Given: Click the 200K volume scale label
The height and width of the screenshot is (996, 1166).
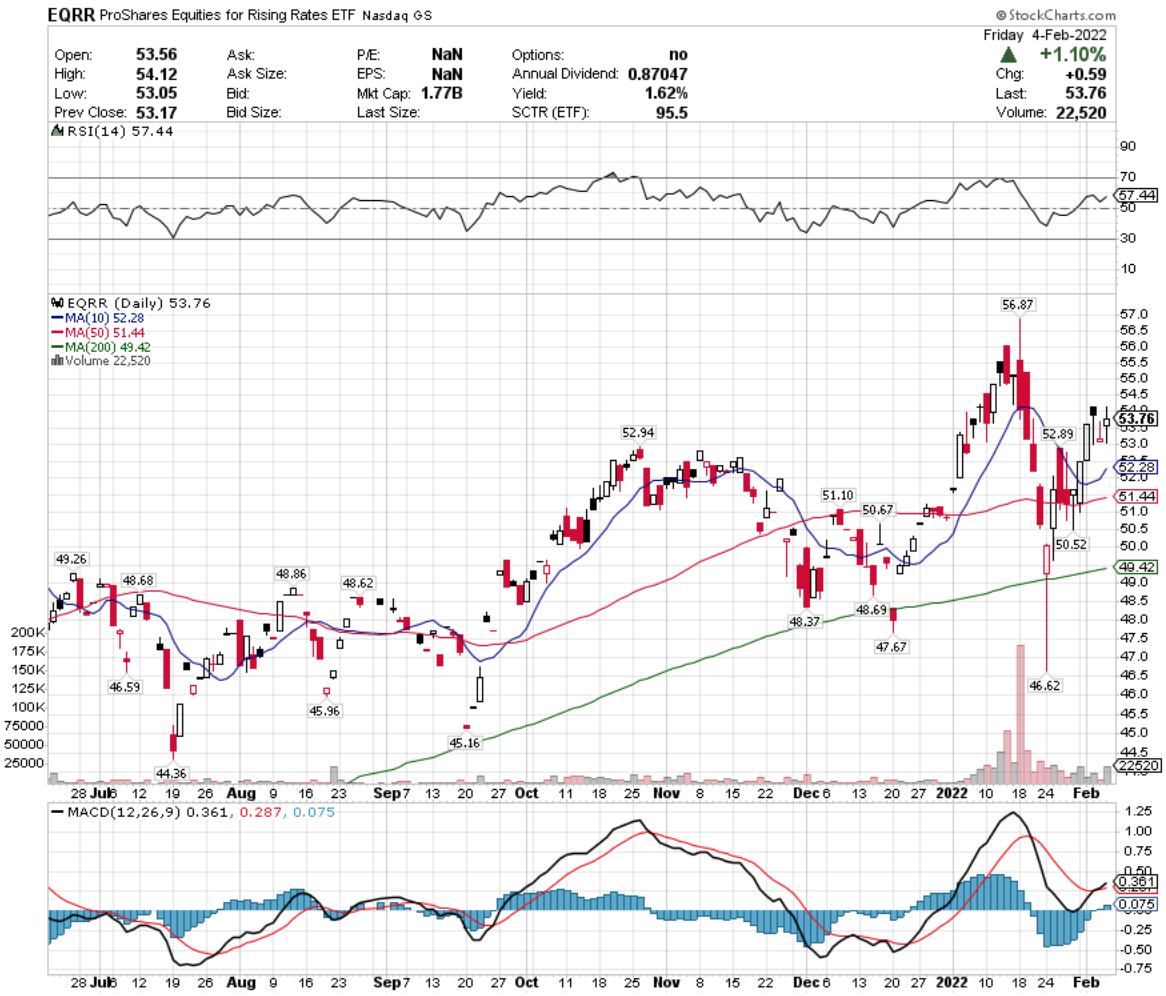Looking at the screenshot, I should (28, 632).
